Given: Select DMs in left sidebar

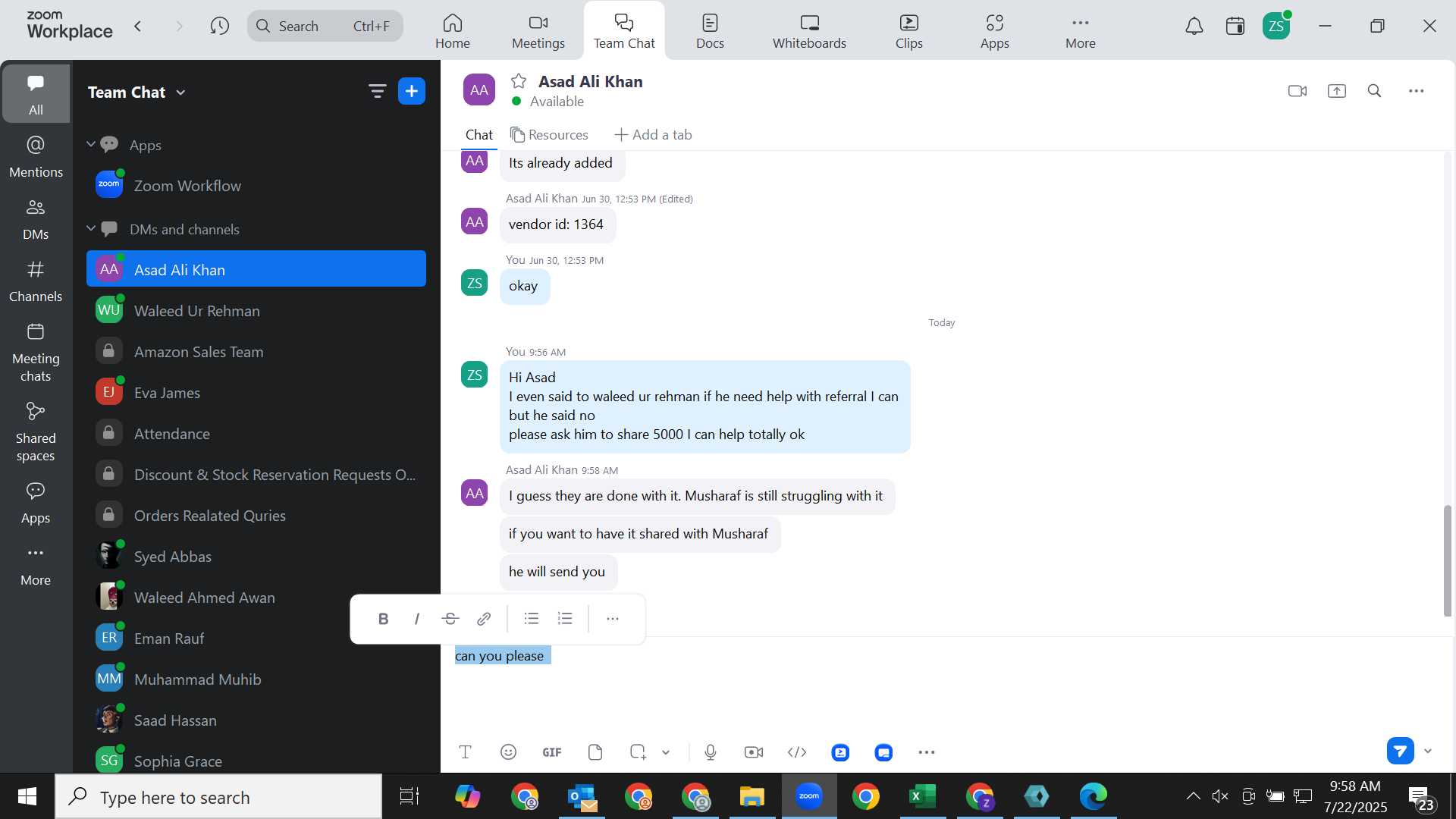Looking at the screenshot, I should tap(36, 219).
